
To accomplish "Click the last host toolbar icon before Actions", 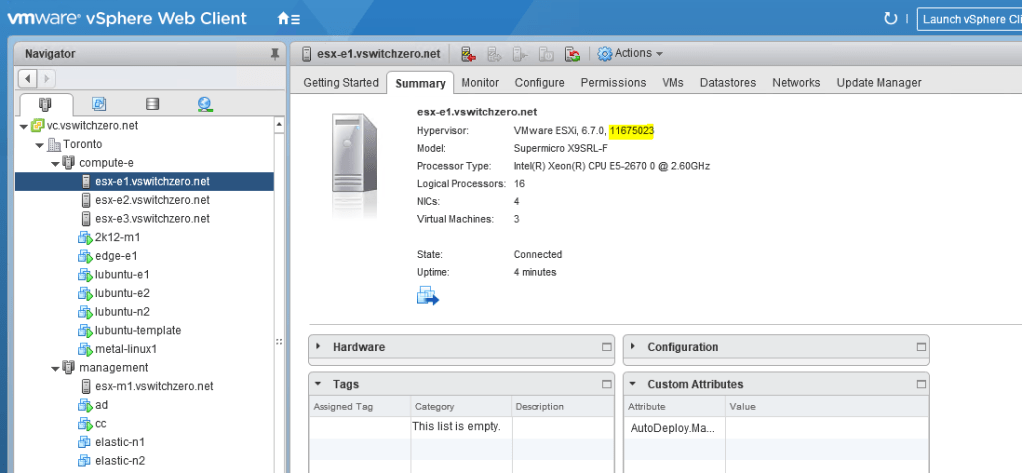I will pos(572,54).
